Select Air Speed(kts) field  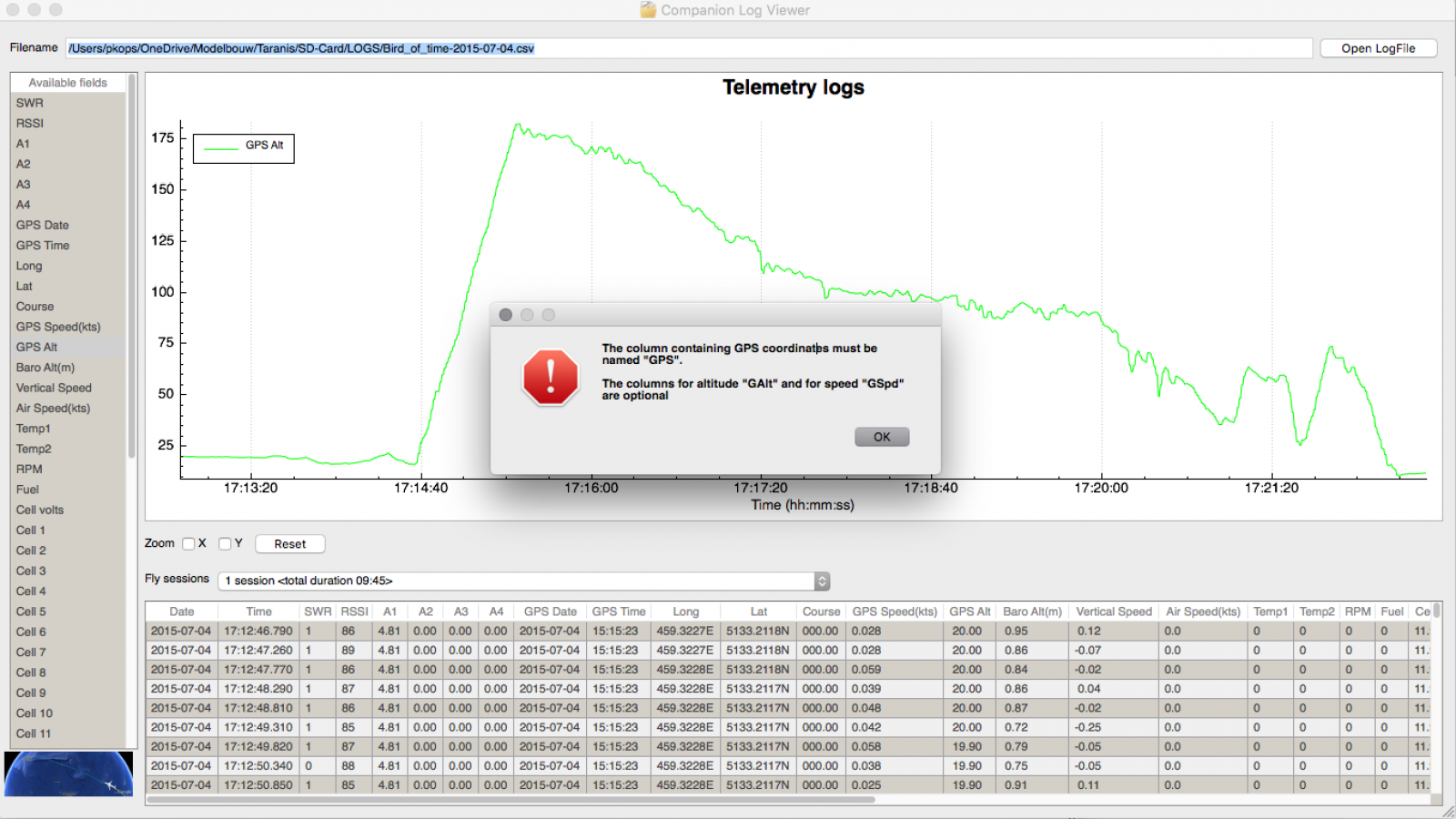click(x=68, y=408)
